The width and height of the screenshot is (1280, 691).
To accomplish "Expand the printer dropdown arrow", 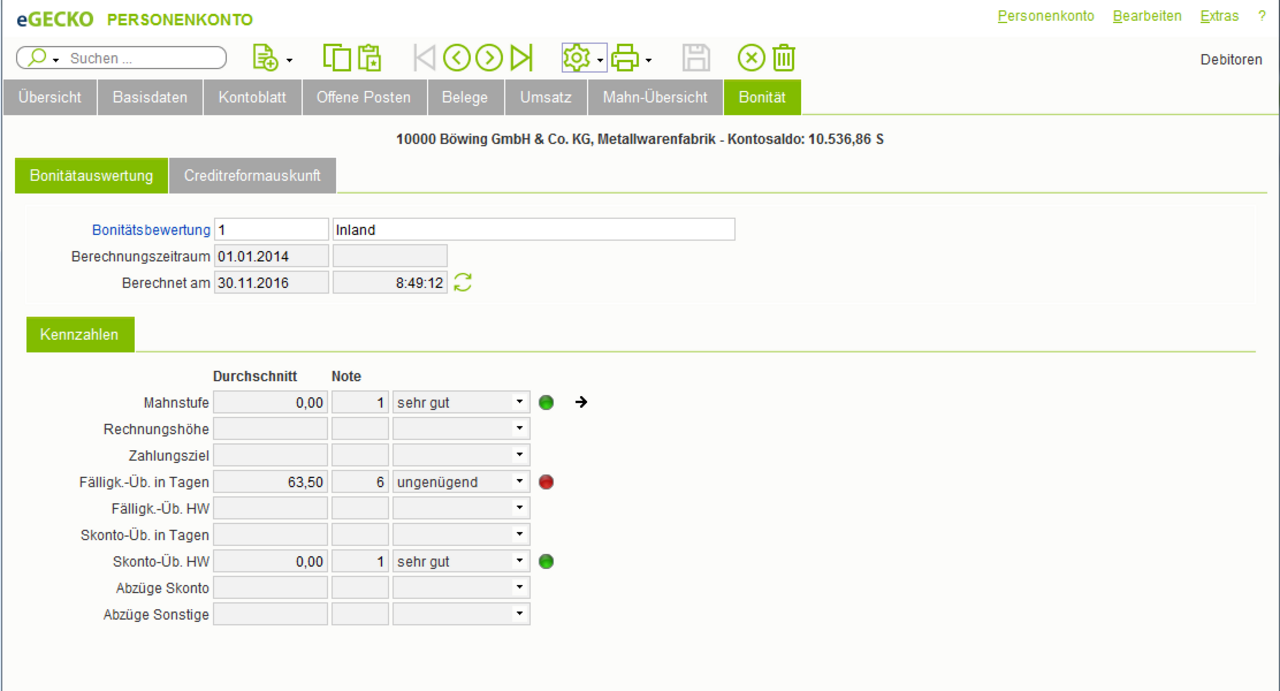I will tap(648, 61).
